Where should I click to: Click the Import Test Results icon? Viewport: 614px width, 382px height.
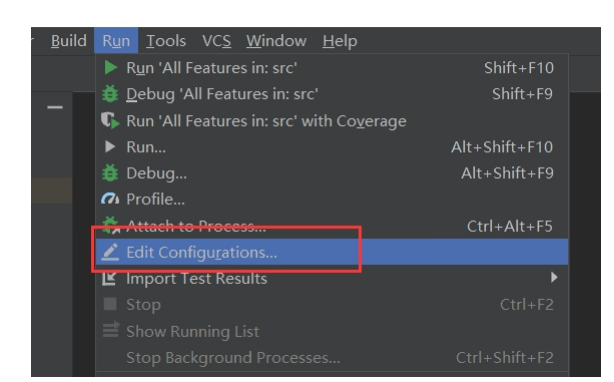[x=109, y=278]
